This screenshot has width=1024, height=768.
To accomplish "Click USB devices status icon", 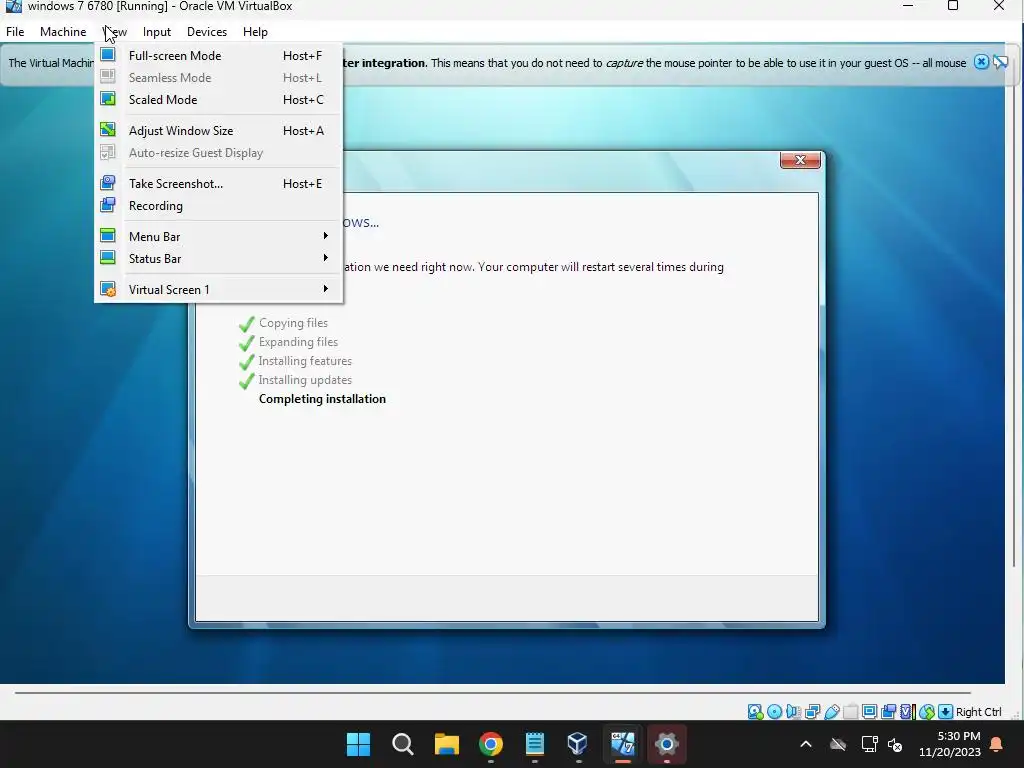I will click(x=831, y=712).
